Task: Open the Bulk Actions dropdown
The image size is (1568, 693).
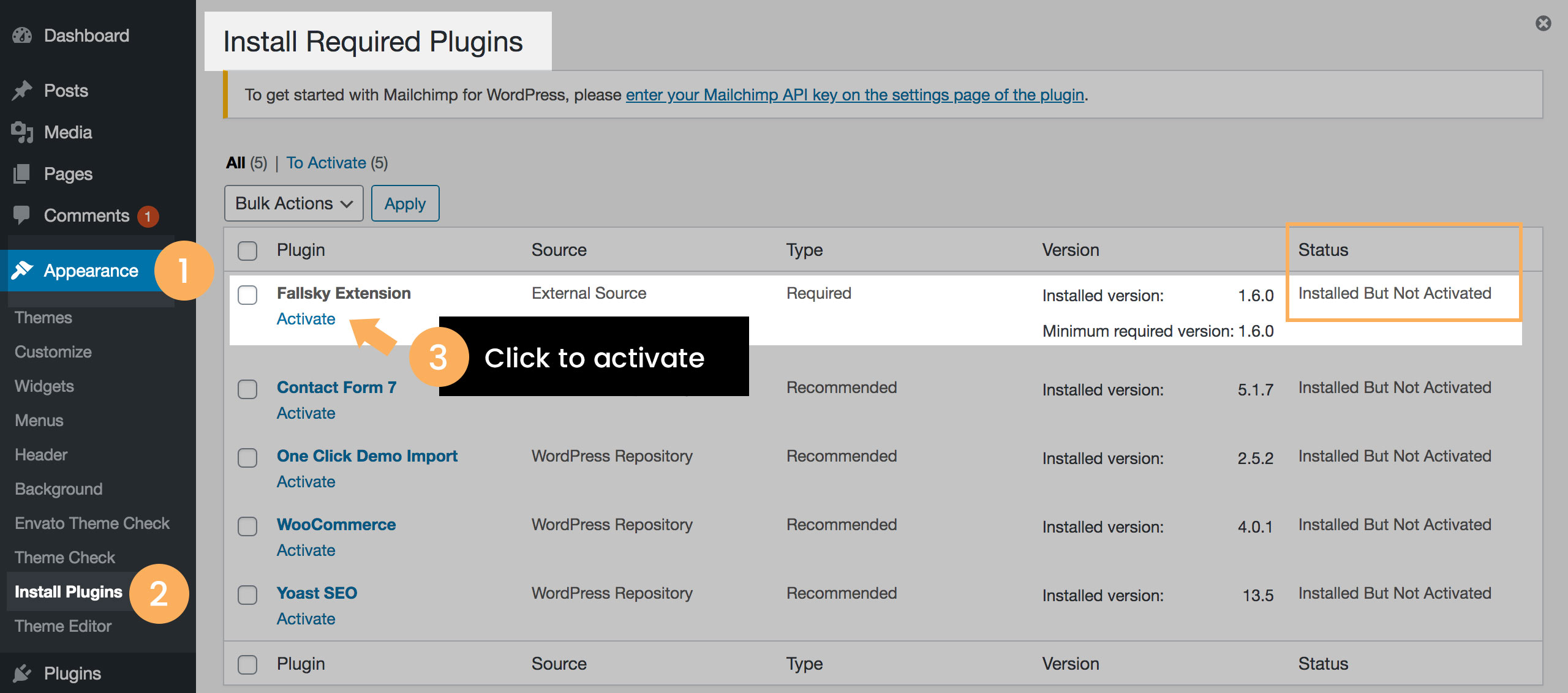Action: click(293, 203)
